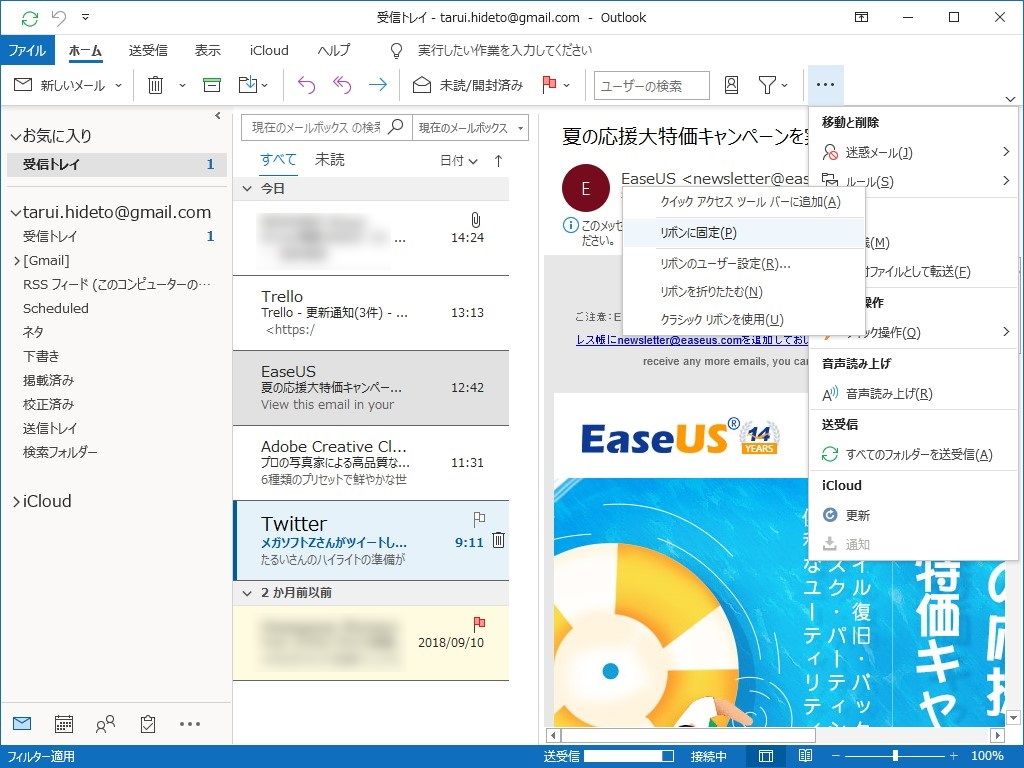Open the ファイル tab
The height and width of the screenshot is (768, 1024).
click(27, 50)
